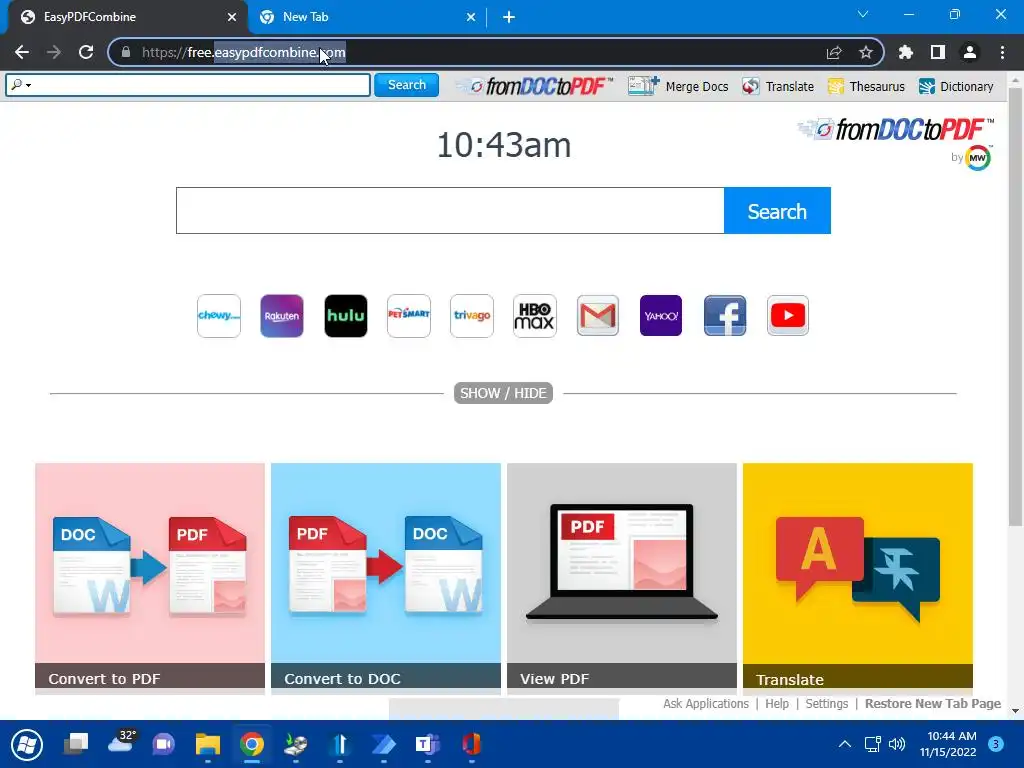Open a new browser tab
The width and height of the screenshot is (1024, 768).
(x=509, y=17)
